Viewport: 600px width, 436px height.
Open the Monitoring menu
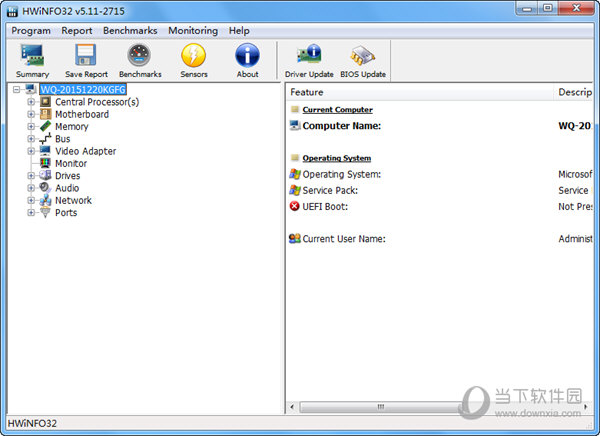pos(193,31)
